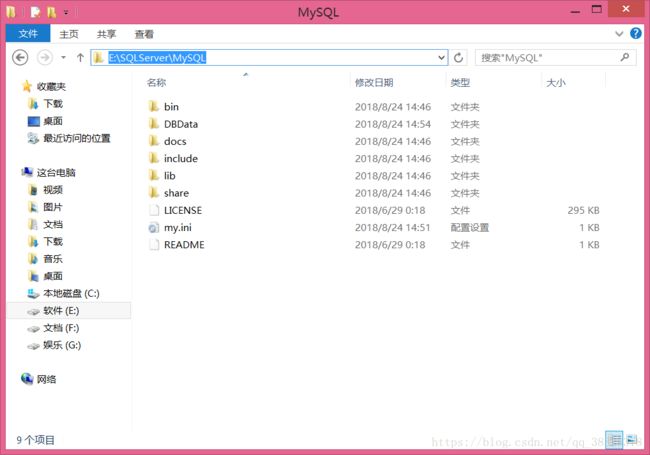Open 桌面 under 这台电脑
The height and width of the screenshot is (455, 650).
pyautogui.click(x=53, y=276)
